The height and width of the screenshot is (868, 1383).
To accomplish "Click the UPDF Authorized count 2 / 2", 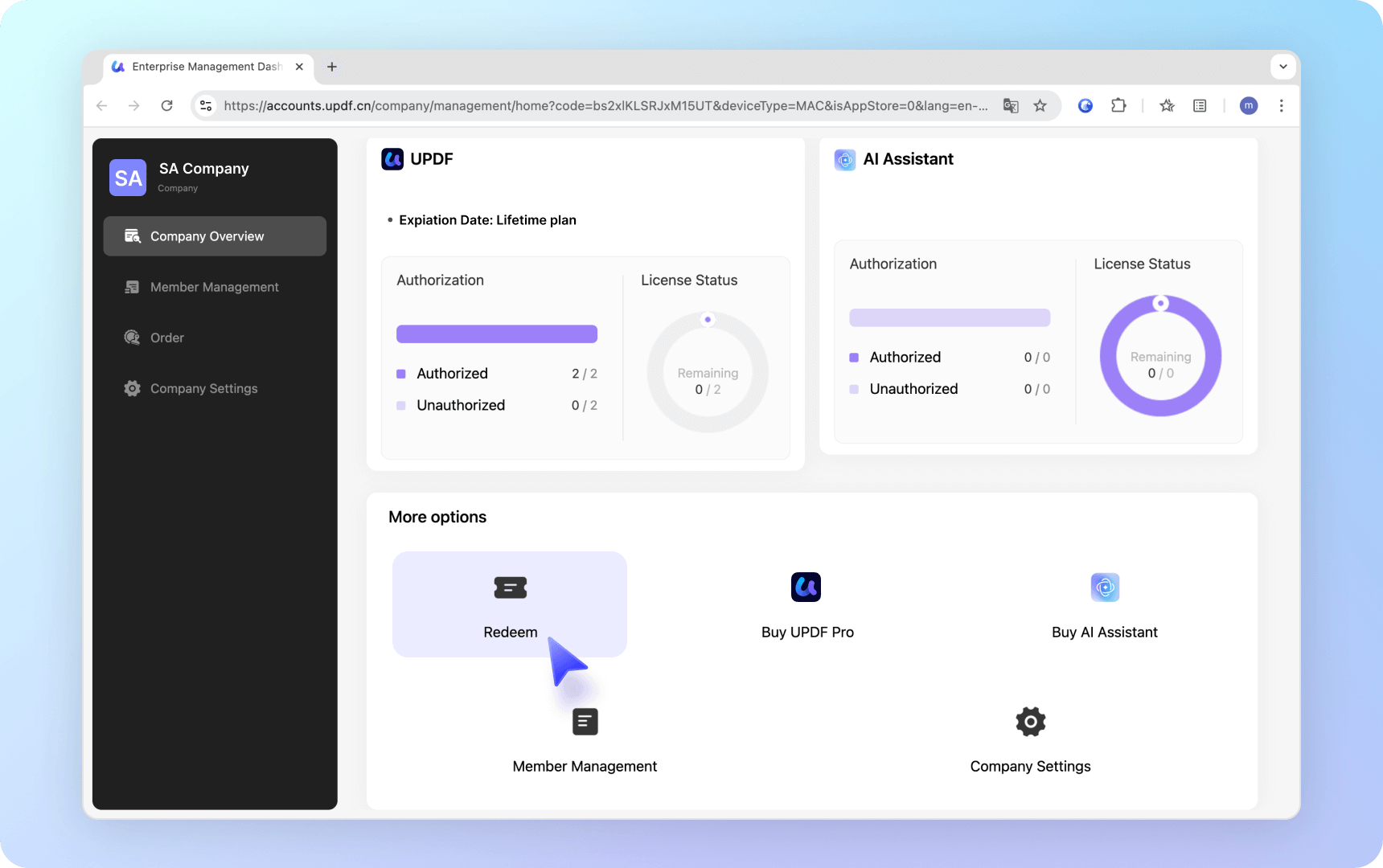I will 585,374.
